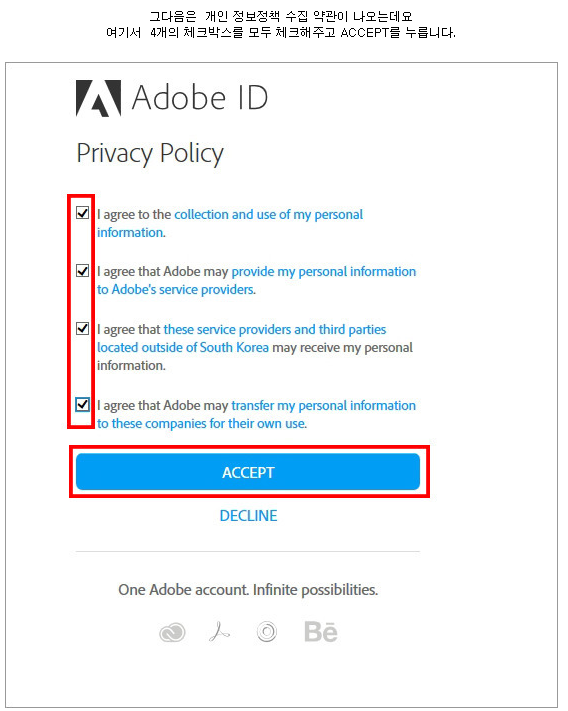The width and height of the screenshot is (568, 711).
Task: Open 'transfer my personal information' link
Action: tap(324, 406)
